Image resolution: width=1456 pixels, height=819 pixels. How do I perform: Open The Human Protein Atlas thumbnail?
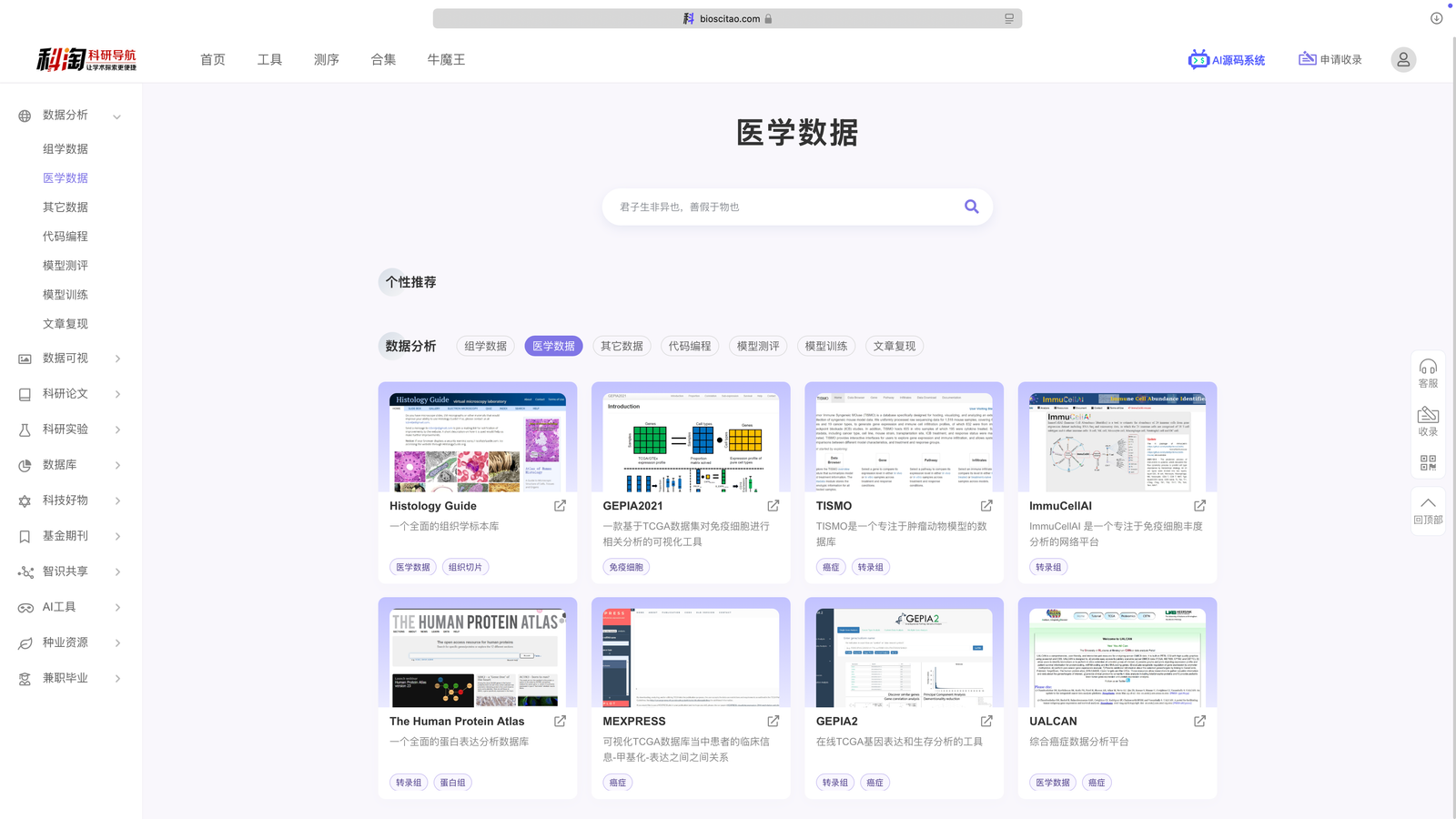(x=478, y=658)
